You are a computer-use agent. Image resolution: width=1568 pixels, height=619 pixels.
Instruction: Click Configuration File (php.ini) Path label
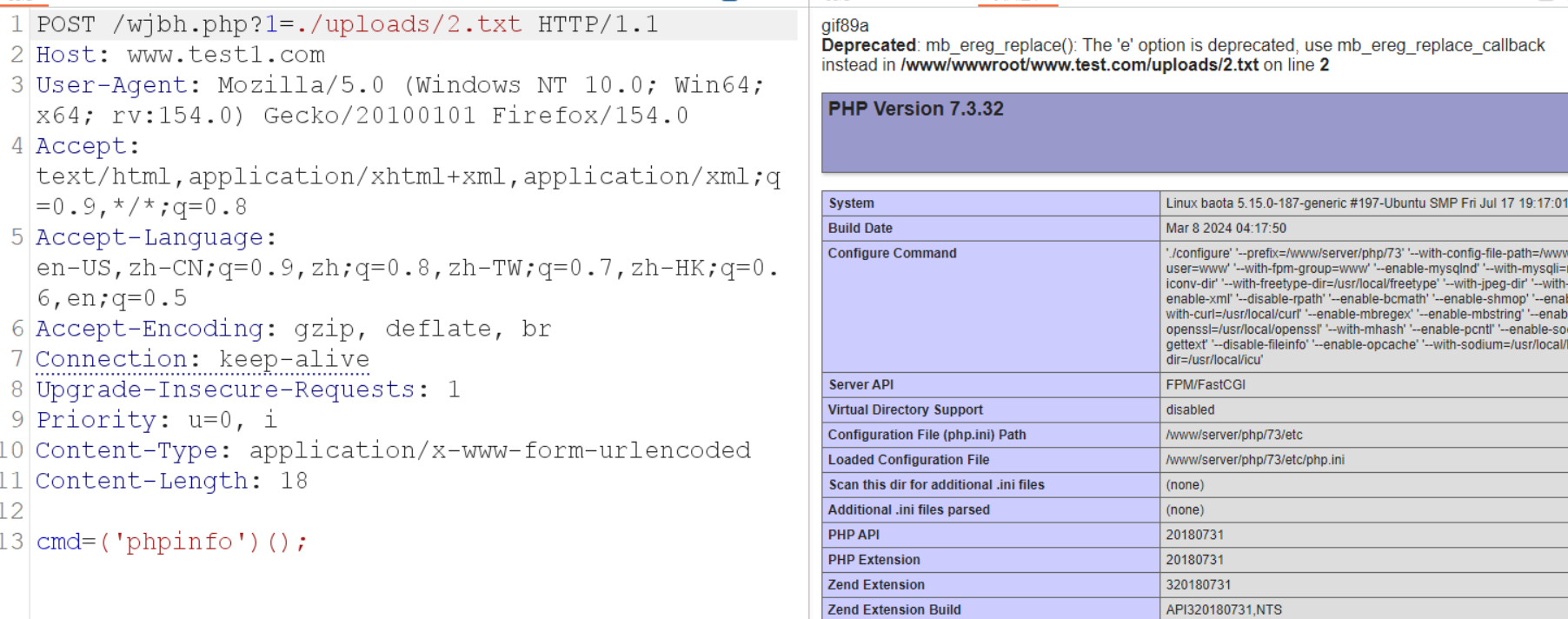tap(927, 436)
